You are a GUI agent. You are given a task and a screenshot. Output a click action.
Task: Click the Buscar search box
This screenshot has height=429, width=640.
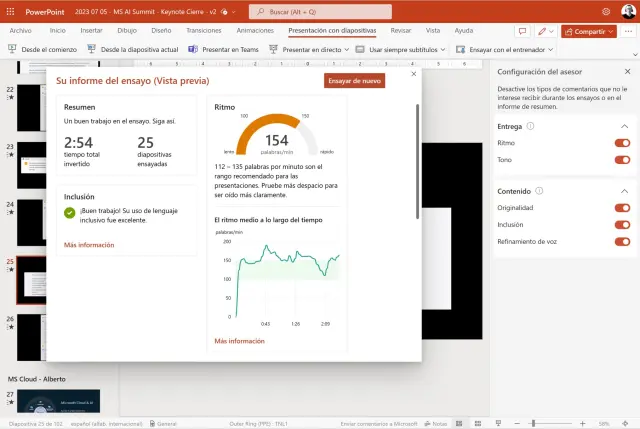point(319,11)
